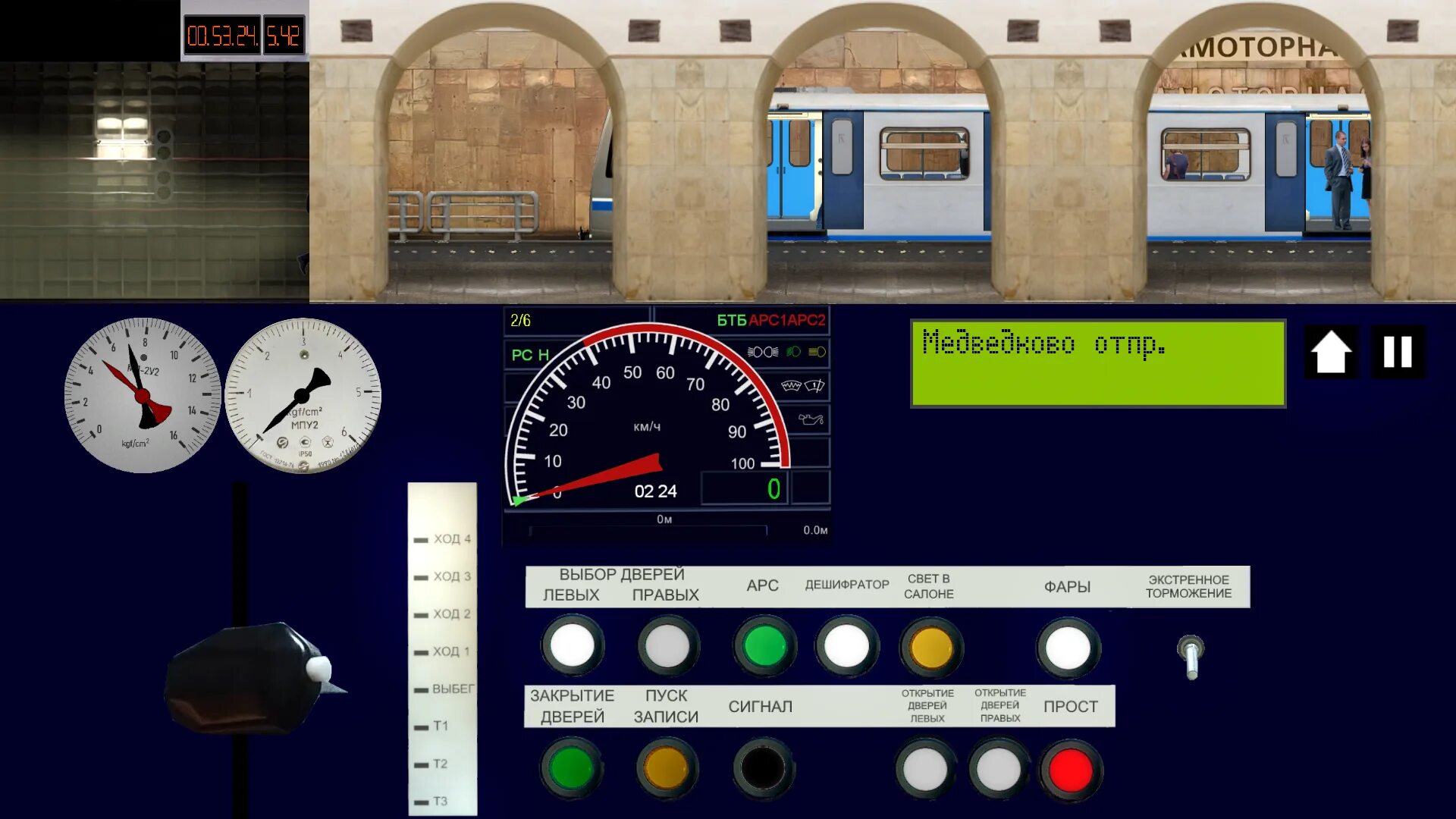Image resolution: width=1456 pixels, height=819 pixels.
Task: Toggle the ФАРЫ headlights button
Action: point(1068,648)
